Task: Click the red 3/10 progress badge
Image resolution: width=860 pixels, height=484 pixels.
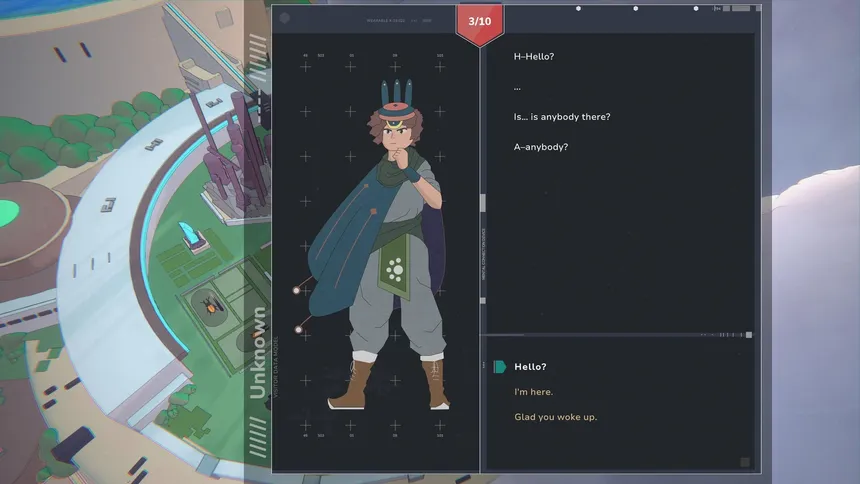Action: 479,24
